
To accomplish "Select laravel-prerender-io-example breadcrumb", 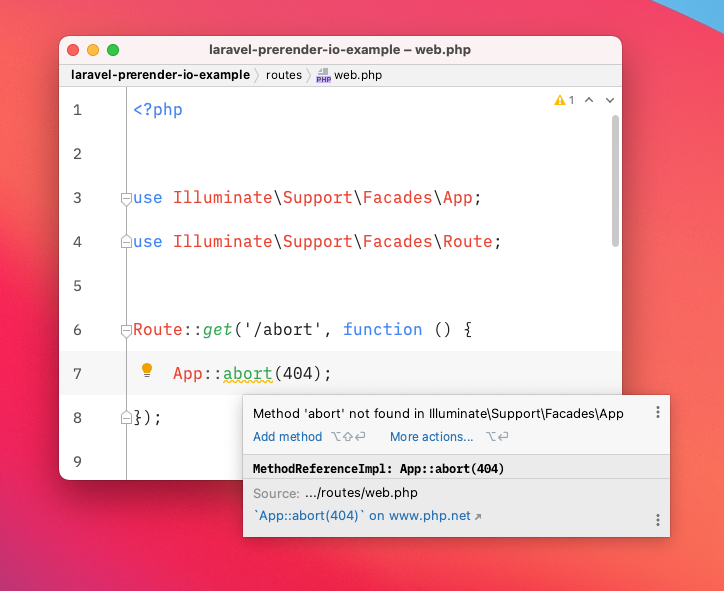I will click(160, 75).
